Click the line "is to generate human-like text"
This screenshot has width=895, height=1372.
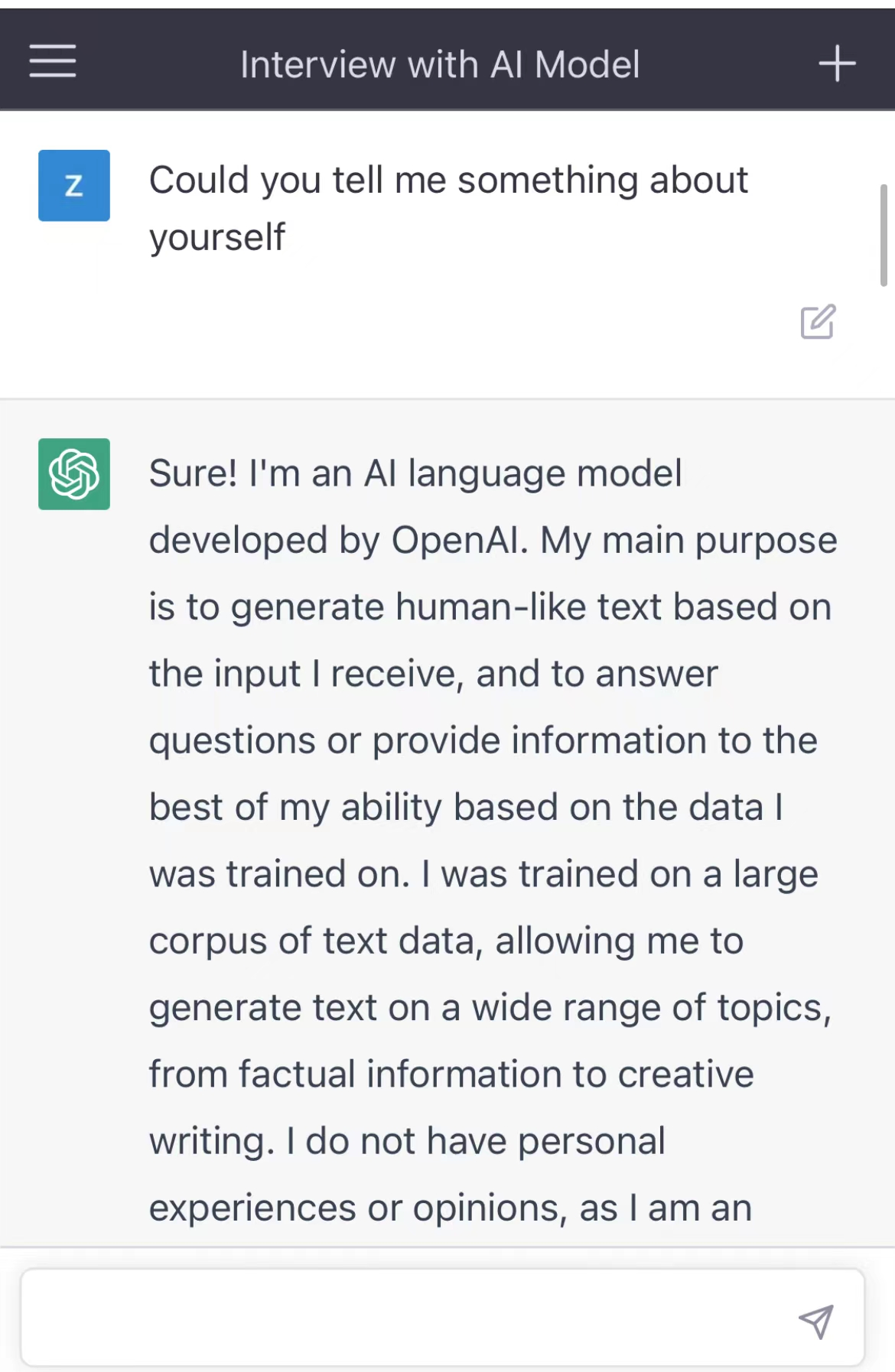point(490,607)
